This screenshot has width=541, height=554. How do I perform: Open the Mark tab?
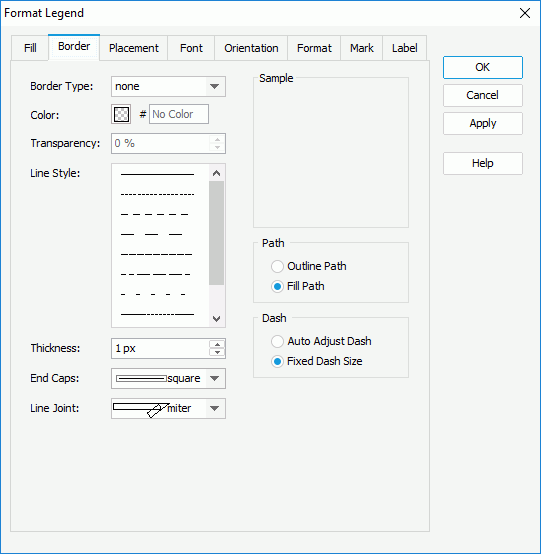tap(361, 48)
